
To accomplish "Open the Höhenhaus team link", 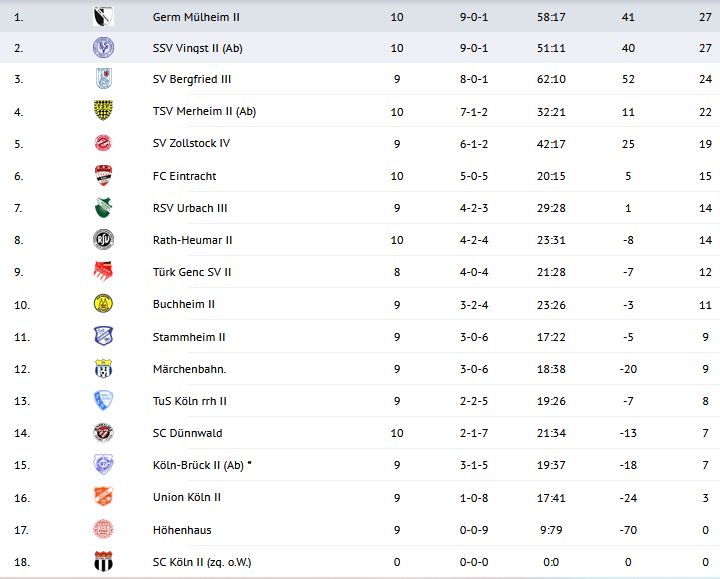I will pyautogui.click(x=182, y=530).
